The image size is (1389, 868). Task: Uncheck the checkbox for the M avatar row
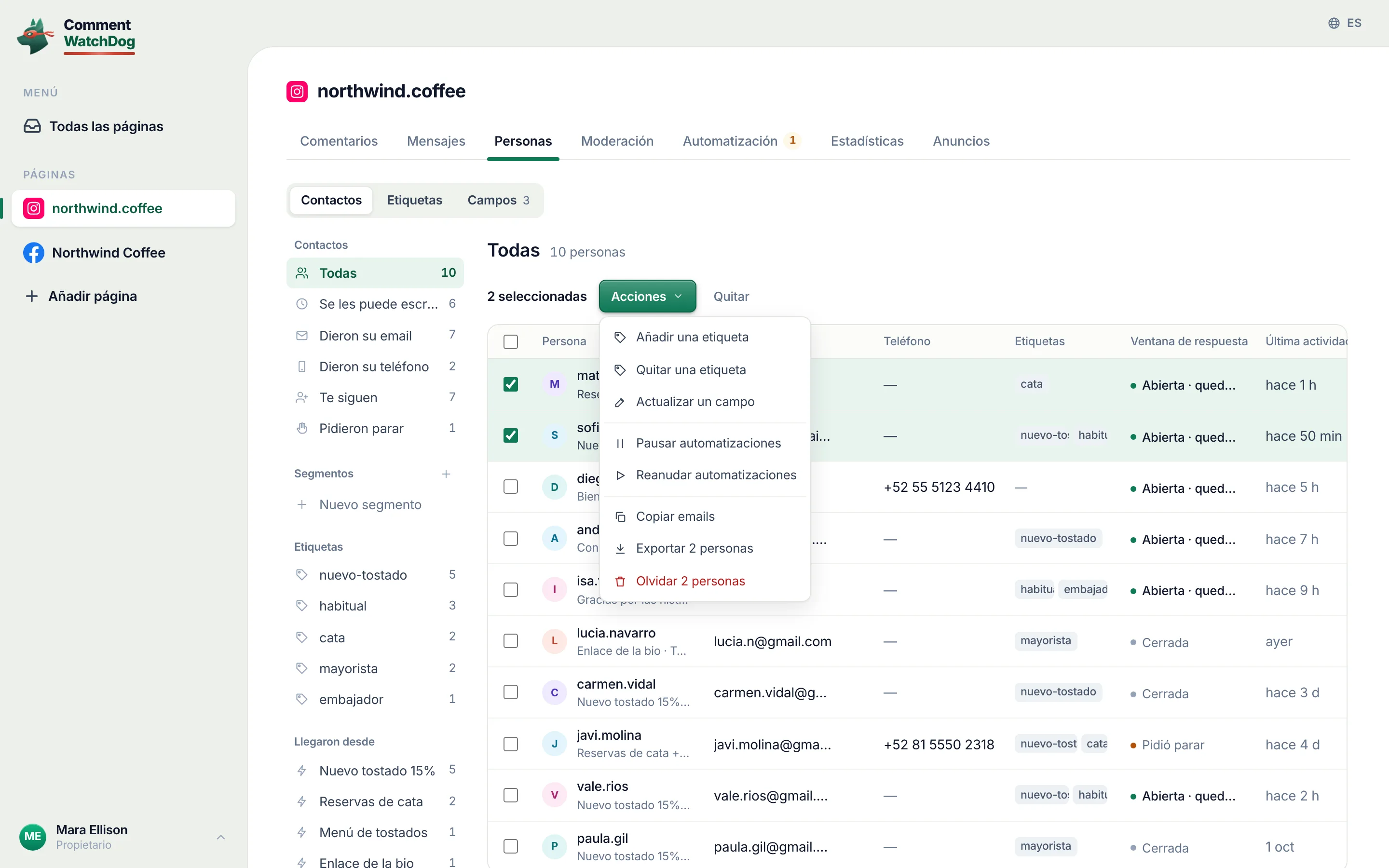[x=510, y=384]
